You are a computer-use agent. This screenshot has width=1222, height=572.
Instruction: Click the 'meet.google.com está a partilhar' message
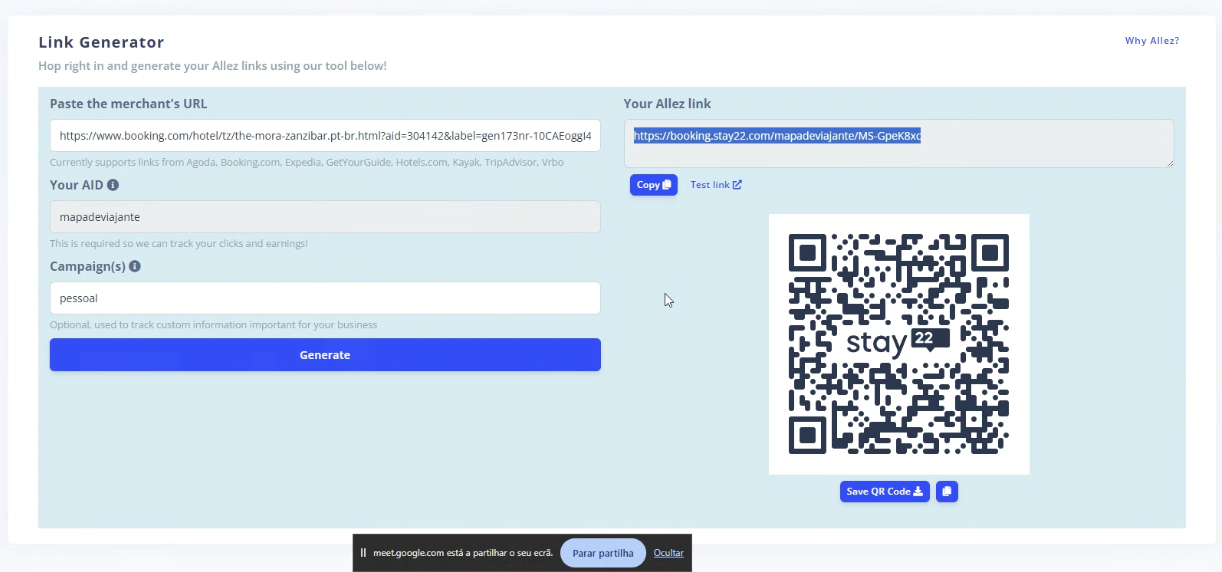pyautogui.click(x=463, y=553)
